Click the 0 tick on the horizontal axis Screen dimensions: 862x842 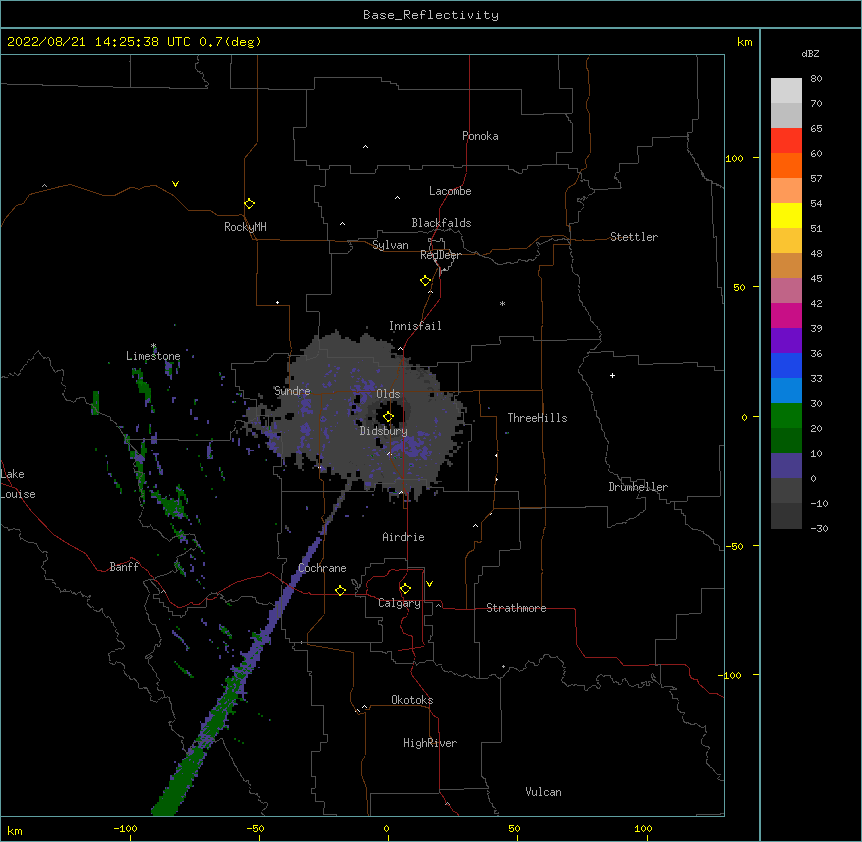pos(386,828)
